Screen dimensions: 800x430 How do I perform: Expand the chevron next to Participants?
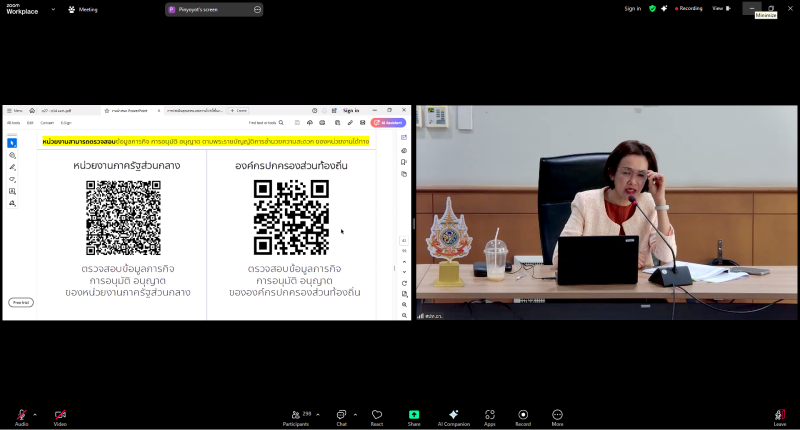tap(319, 413)
